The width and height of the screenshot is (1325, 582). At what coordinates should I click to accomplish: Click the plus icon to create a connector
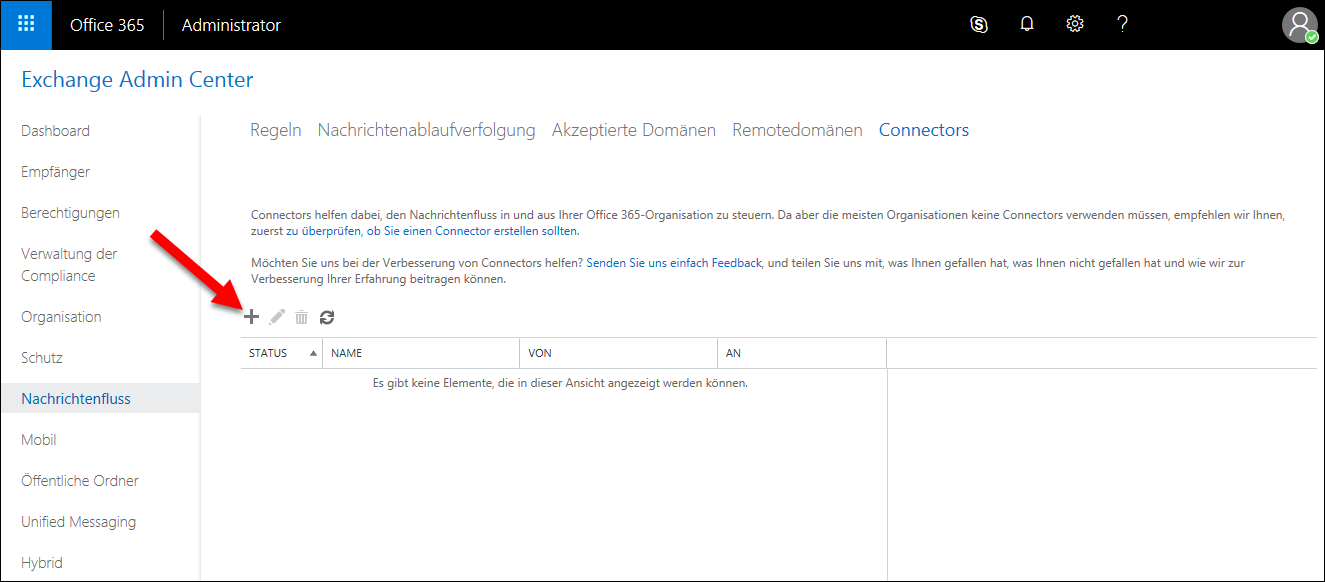[251, 316]
